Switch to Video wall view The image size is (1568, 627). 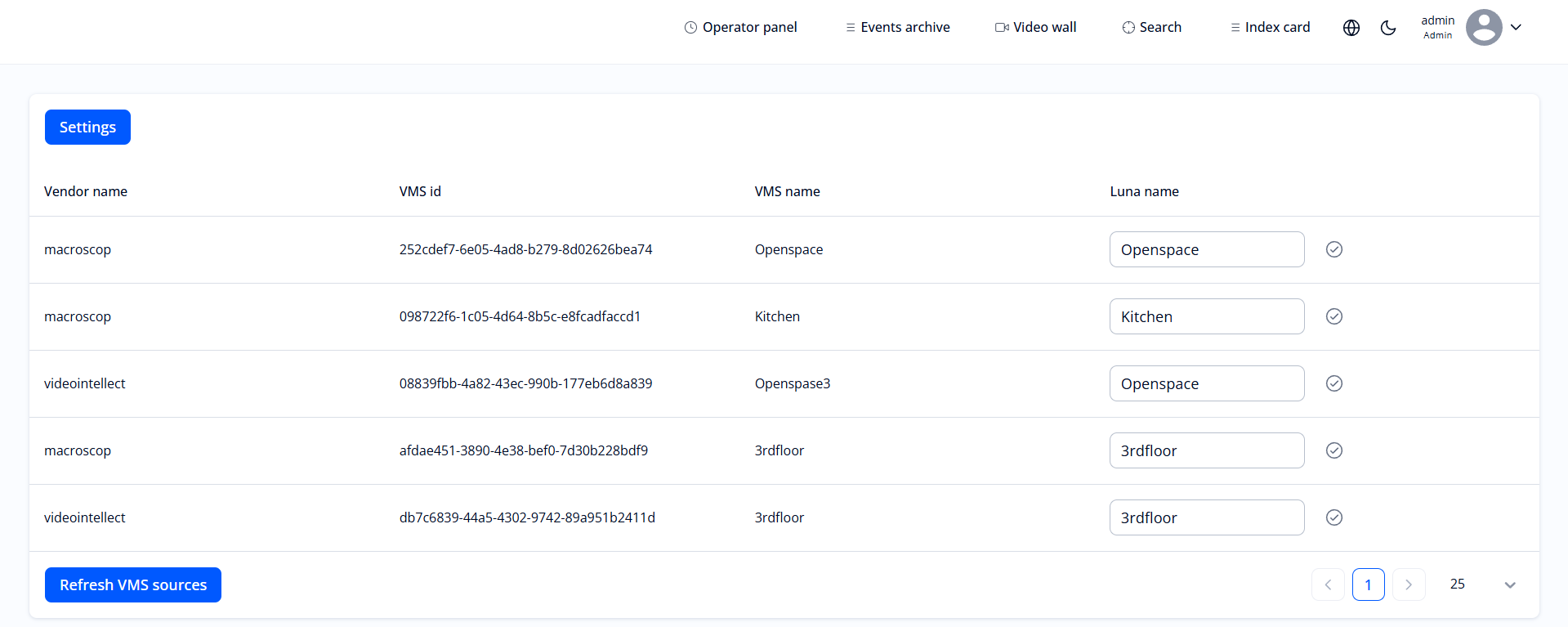[1035, 28]
